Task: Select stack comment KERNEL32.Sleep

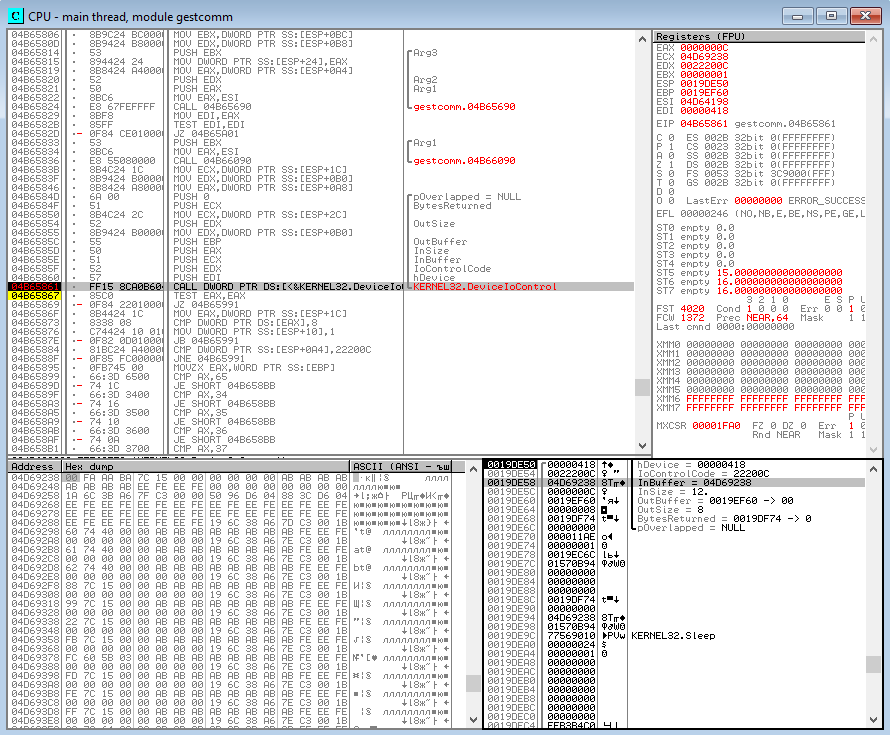Action: click(x=673, y=636)
